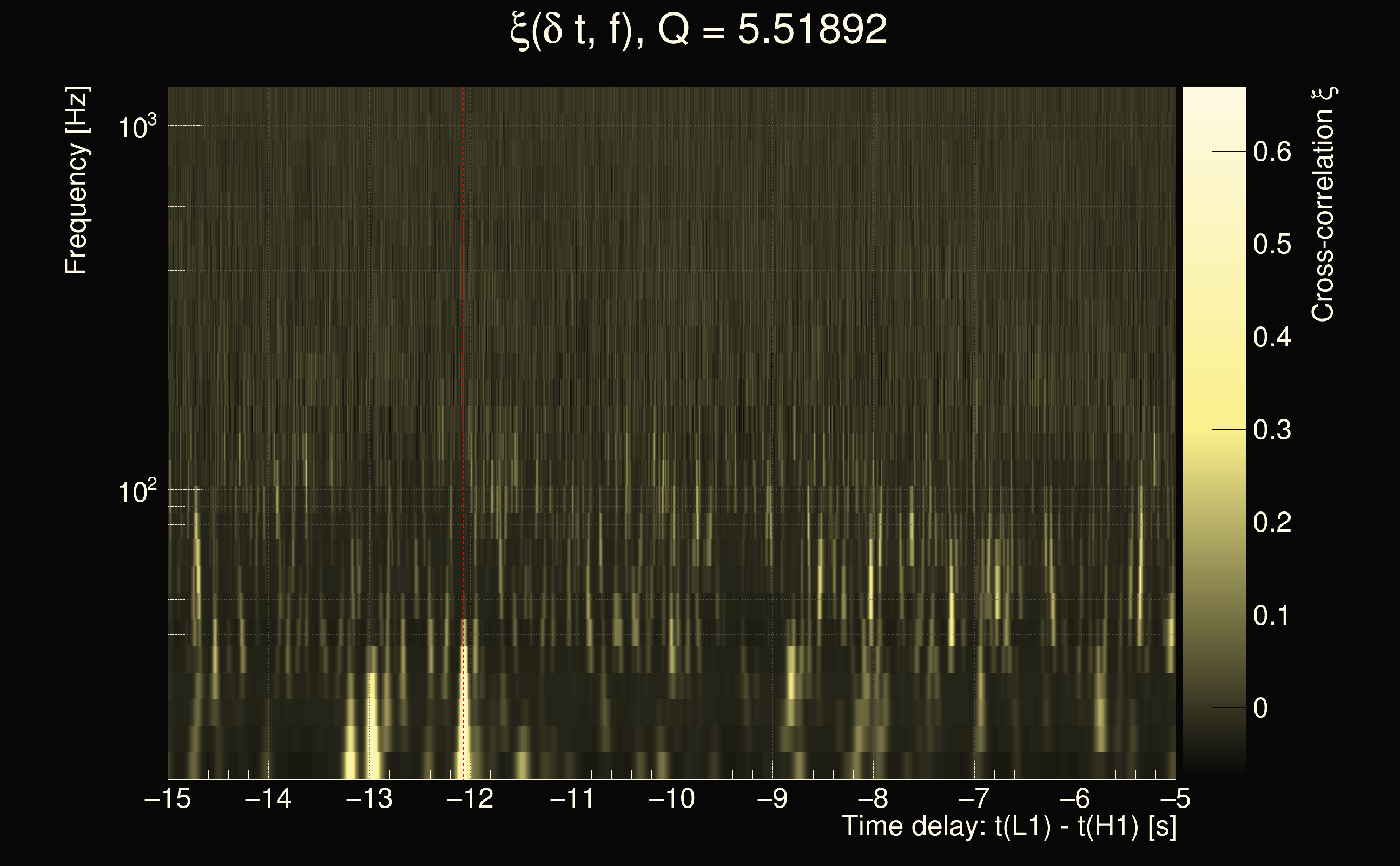Click the -5 tick label on x-axis
The image size is (1400, 866).
click(x=1176, y=798)
